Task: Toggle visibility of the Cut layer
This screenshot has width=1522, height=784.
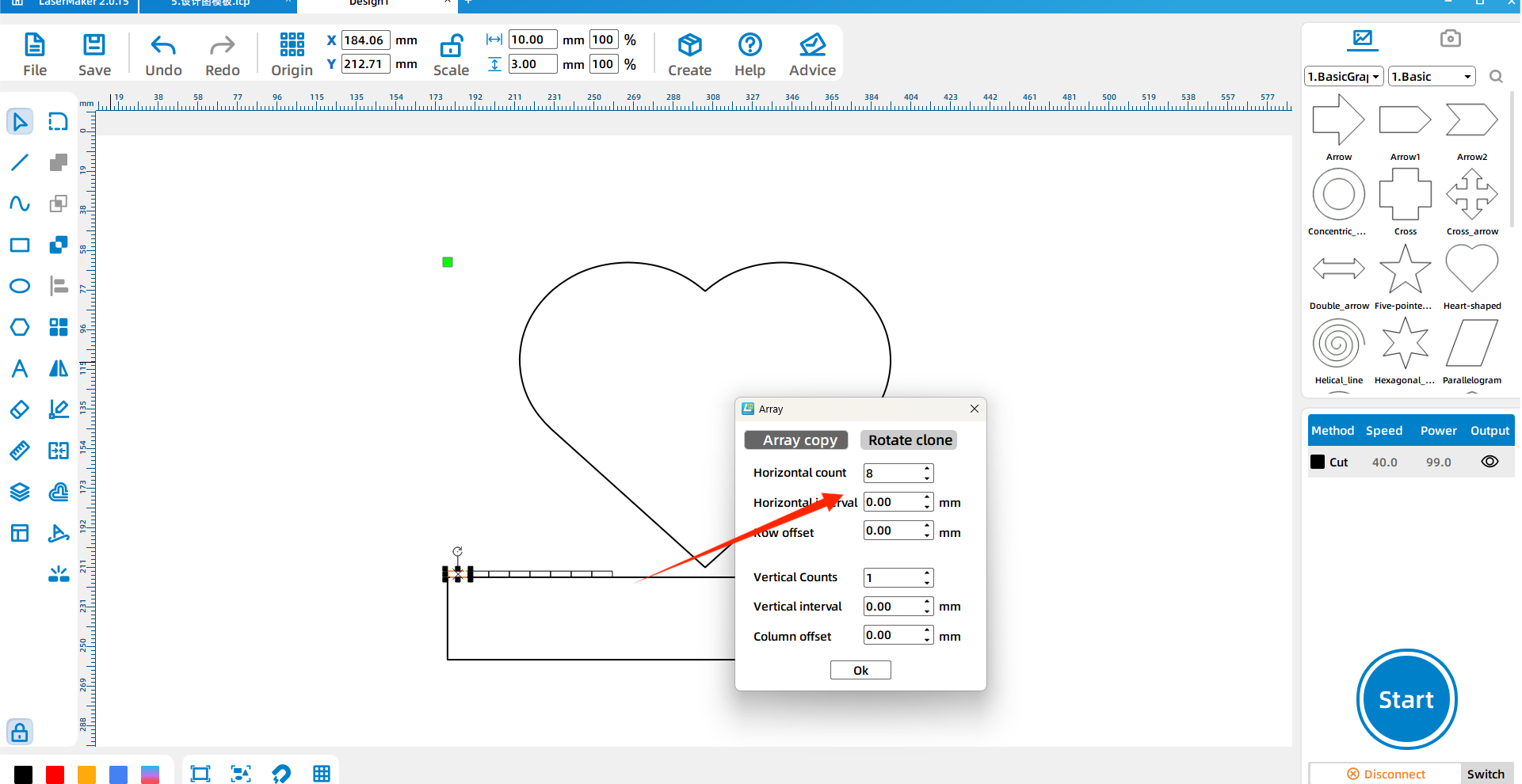Action: (x=1490, y=462)
